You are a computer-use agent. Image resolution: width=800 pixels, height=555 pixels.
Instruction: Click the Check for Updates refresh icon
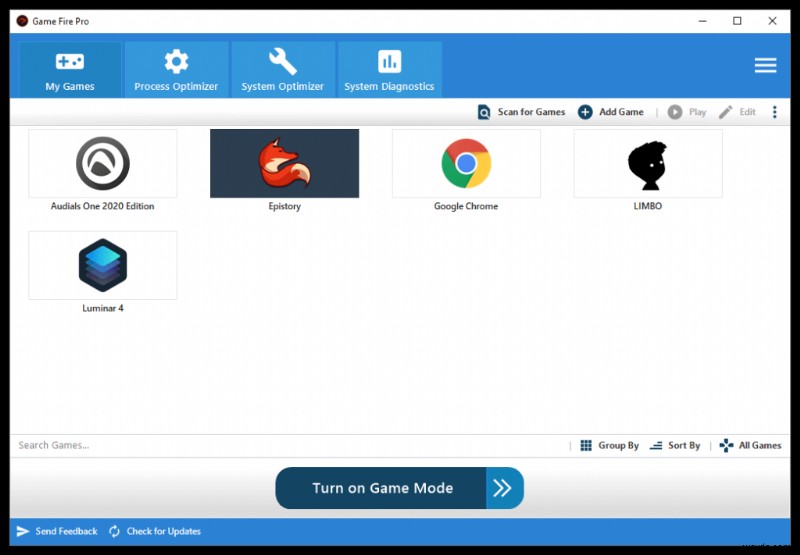(x=114, y=531)
